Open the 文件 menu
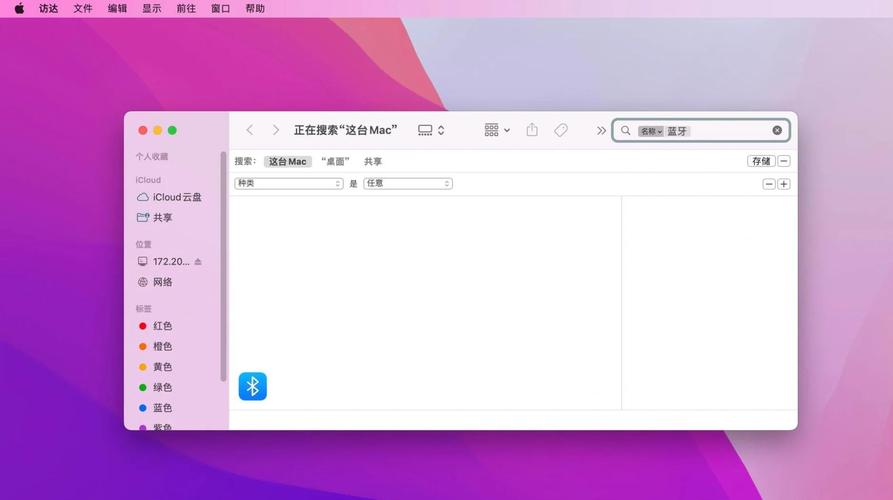Viewport: 893px width, 500px height. tap(83, 9)
